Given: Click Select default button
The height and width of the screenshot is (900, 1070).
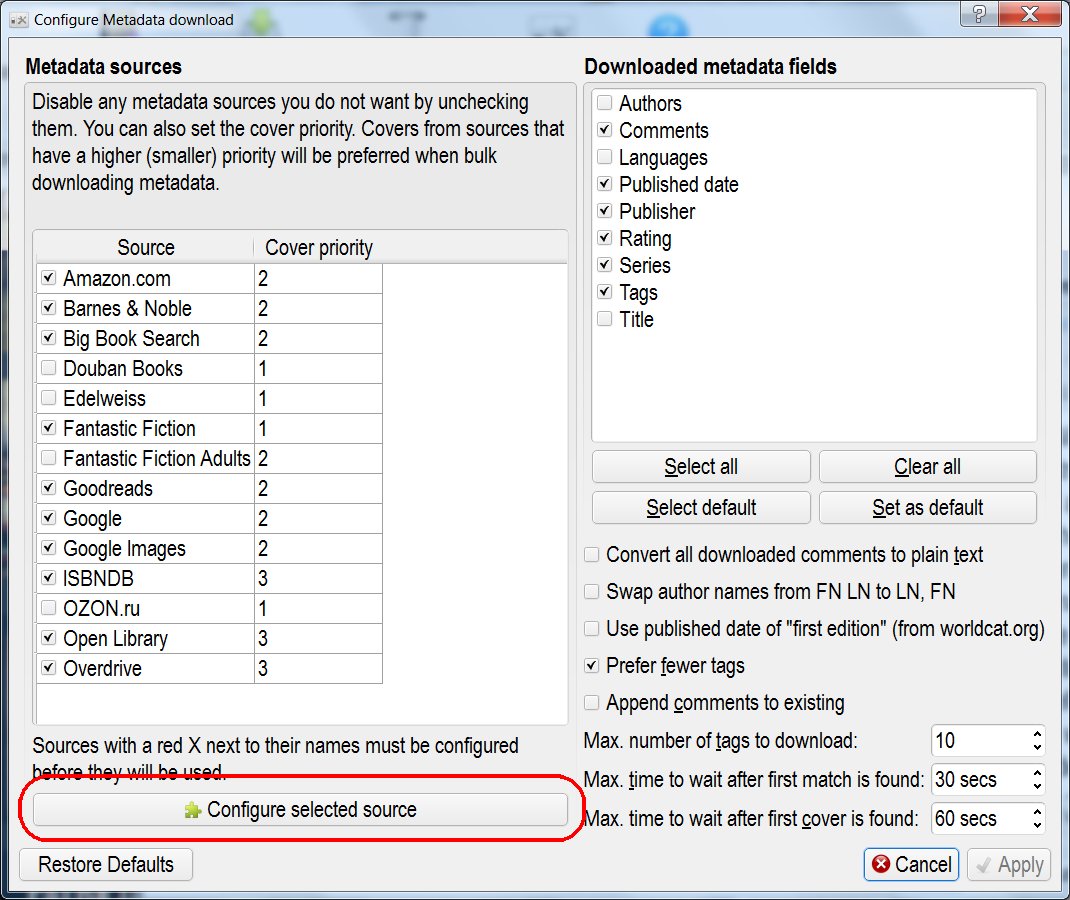Looking at the screenshot, I should pos(701,508).
